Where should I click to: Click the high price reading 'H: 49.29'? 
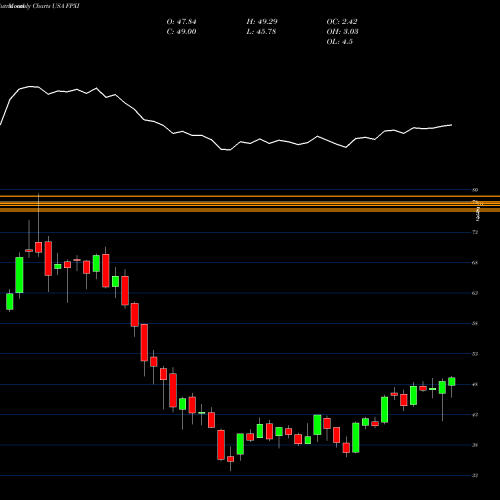tap(262, 22)
